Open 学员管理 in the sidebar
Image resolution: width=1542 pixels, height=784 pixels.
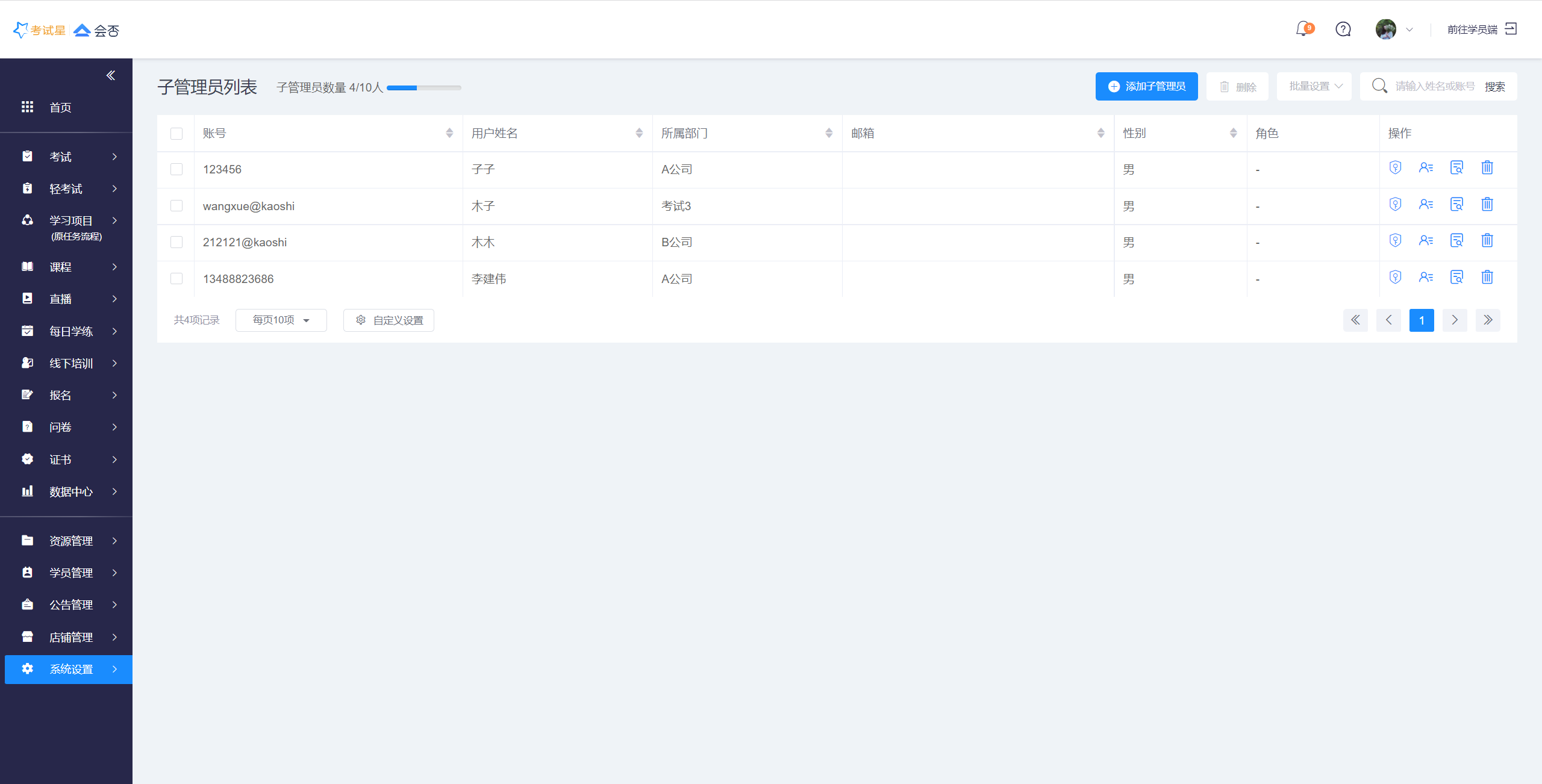click(71, 573)
